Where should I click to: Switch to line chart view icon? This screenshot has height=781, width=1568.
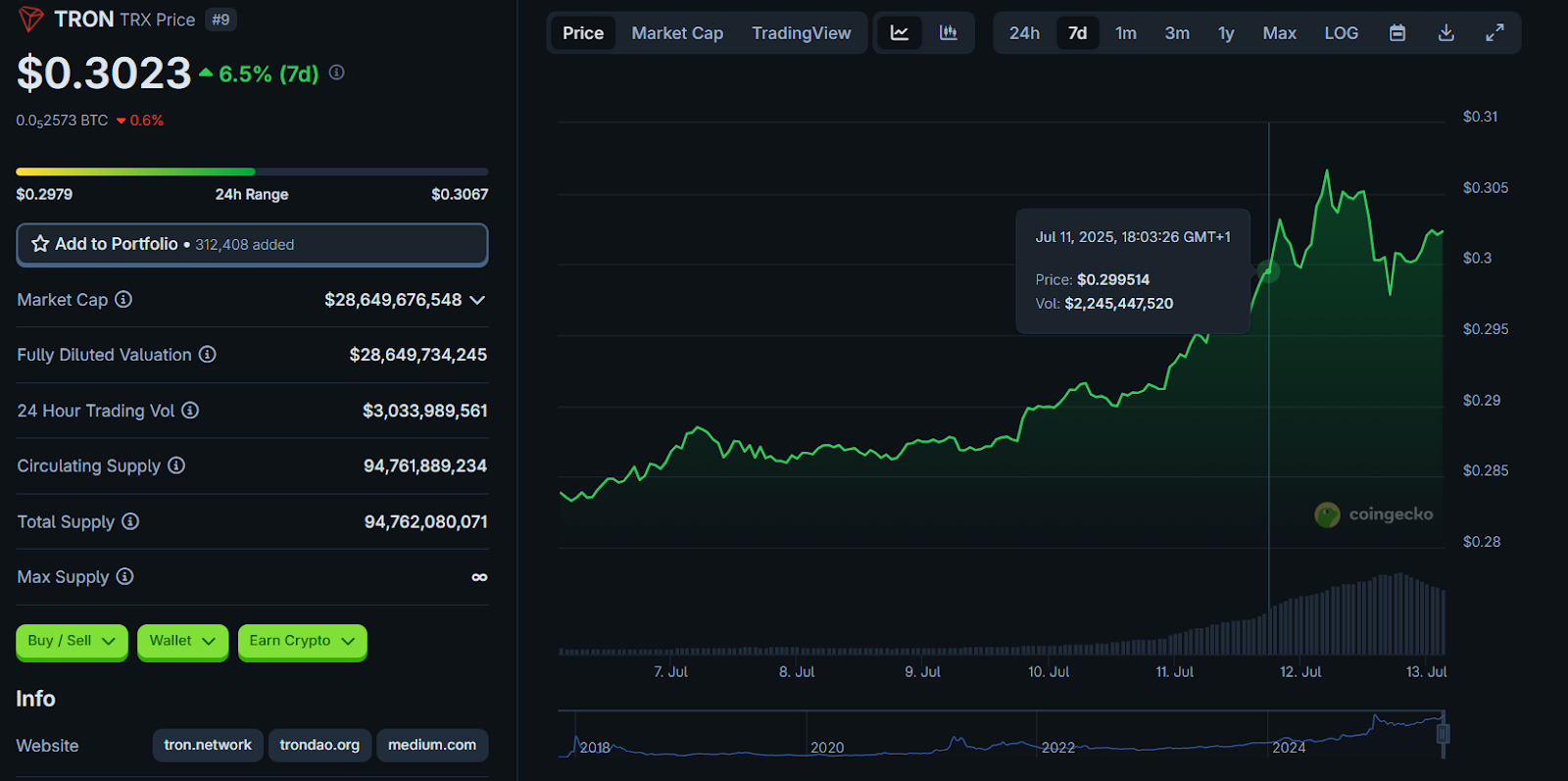click(899, 33)
